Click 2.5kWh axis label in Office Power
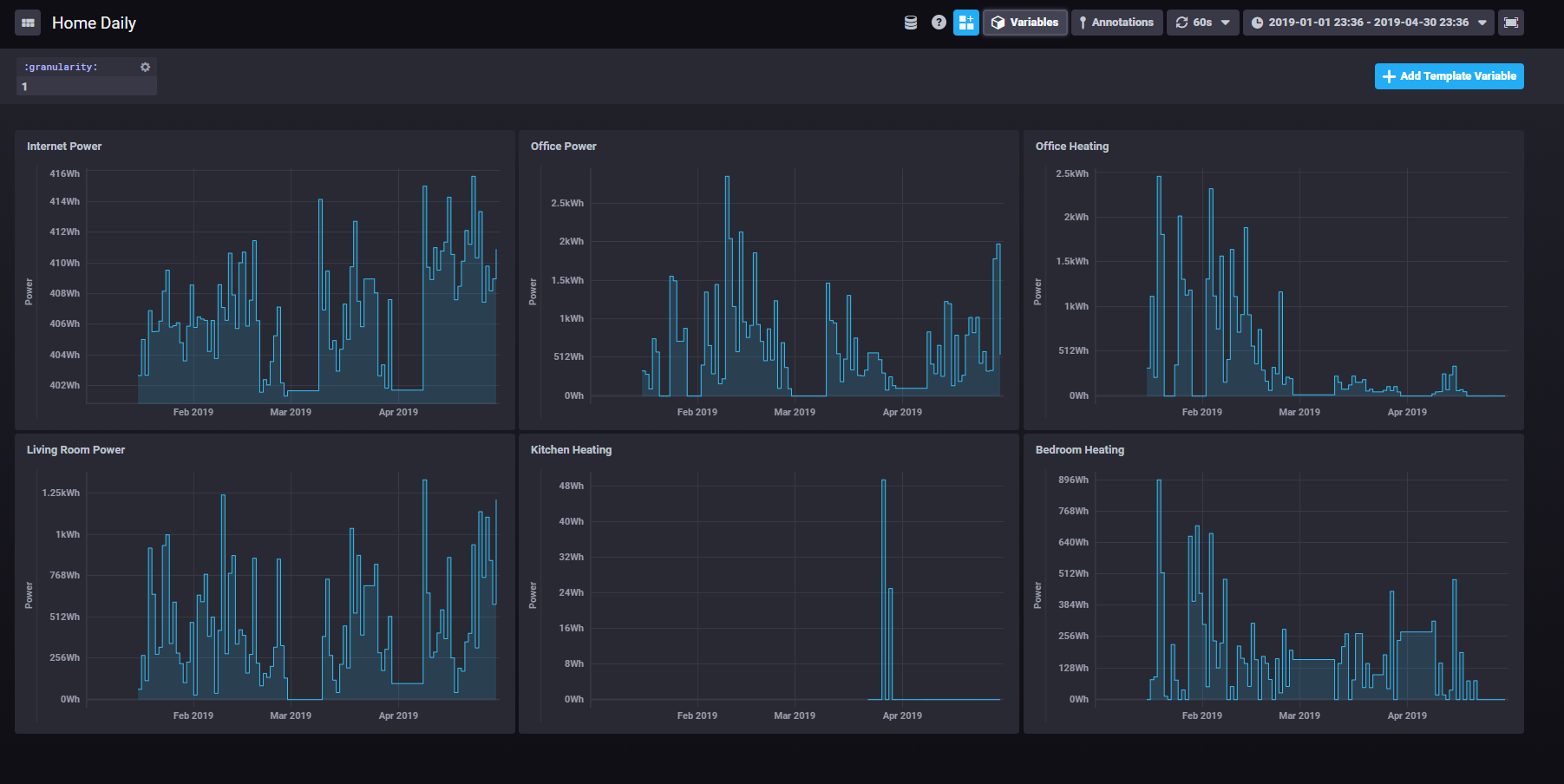The image size is (1564, 784). point(567,203)
